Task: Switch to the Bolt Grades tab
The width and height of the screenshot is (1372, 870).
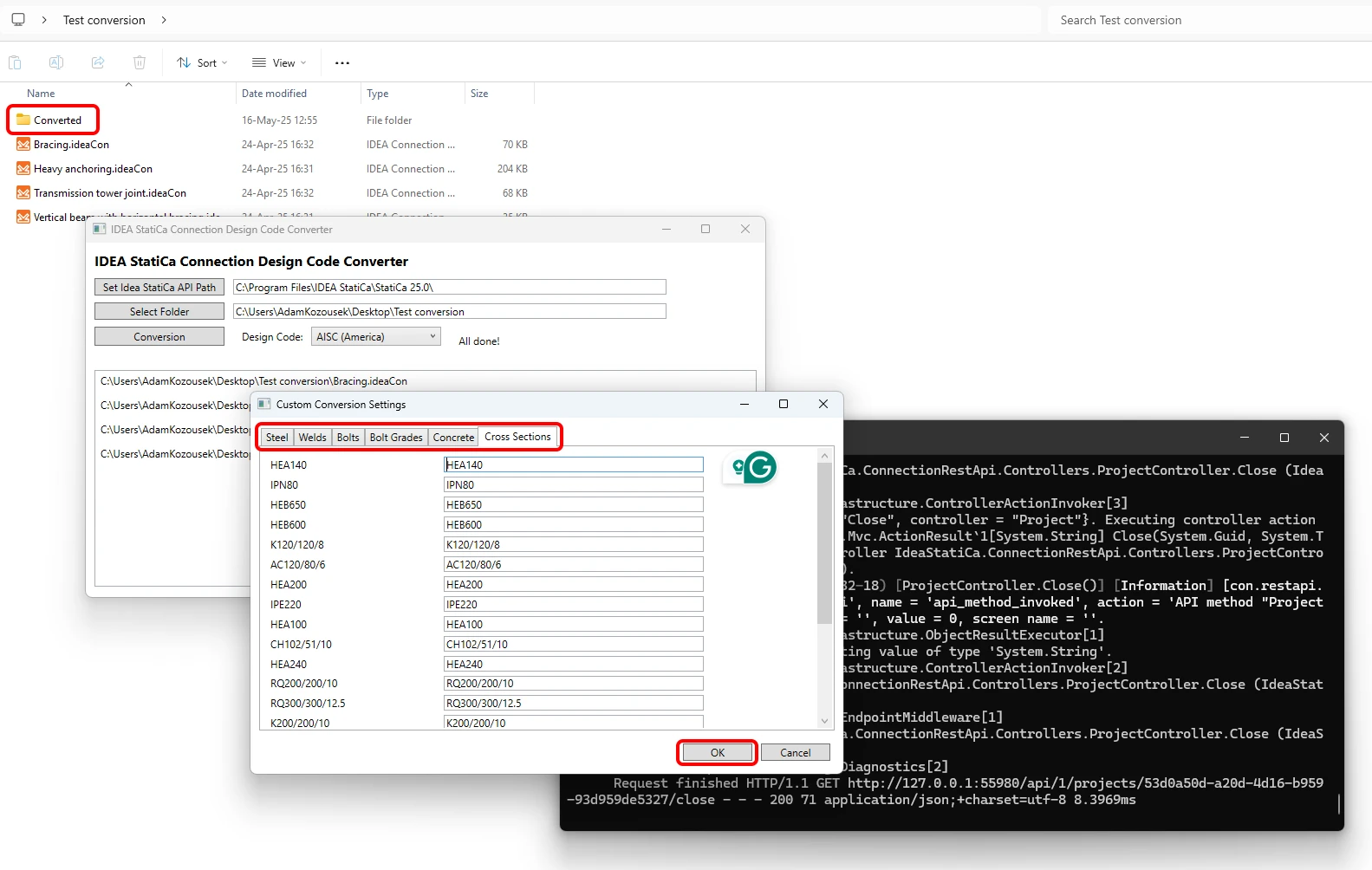Action: click(x=396, y=438)
